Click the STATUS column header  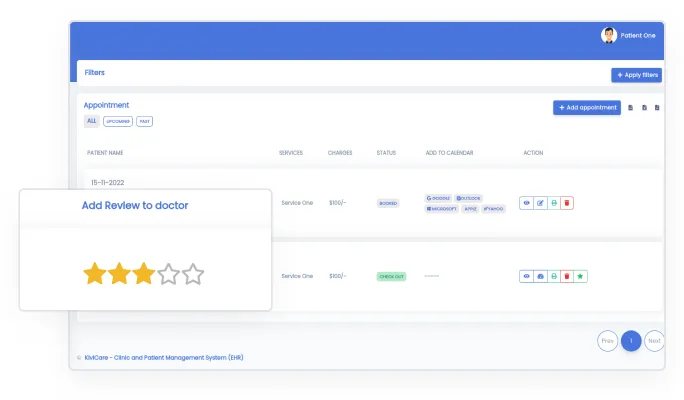386,153
